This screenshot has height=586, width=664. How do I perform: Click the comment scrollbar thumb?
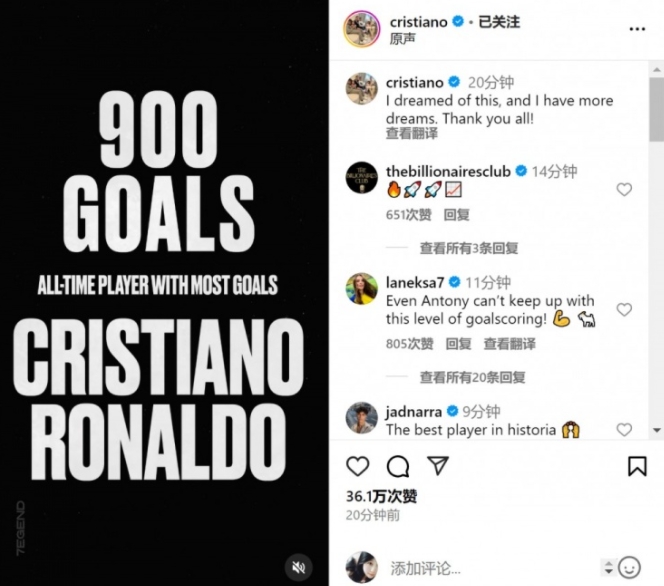point(657,109)
